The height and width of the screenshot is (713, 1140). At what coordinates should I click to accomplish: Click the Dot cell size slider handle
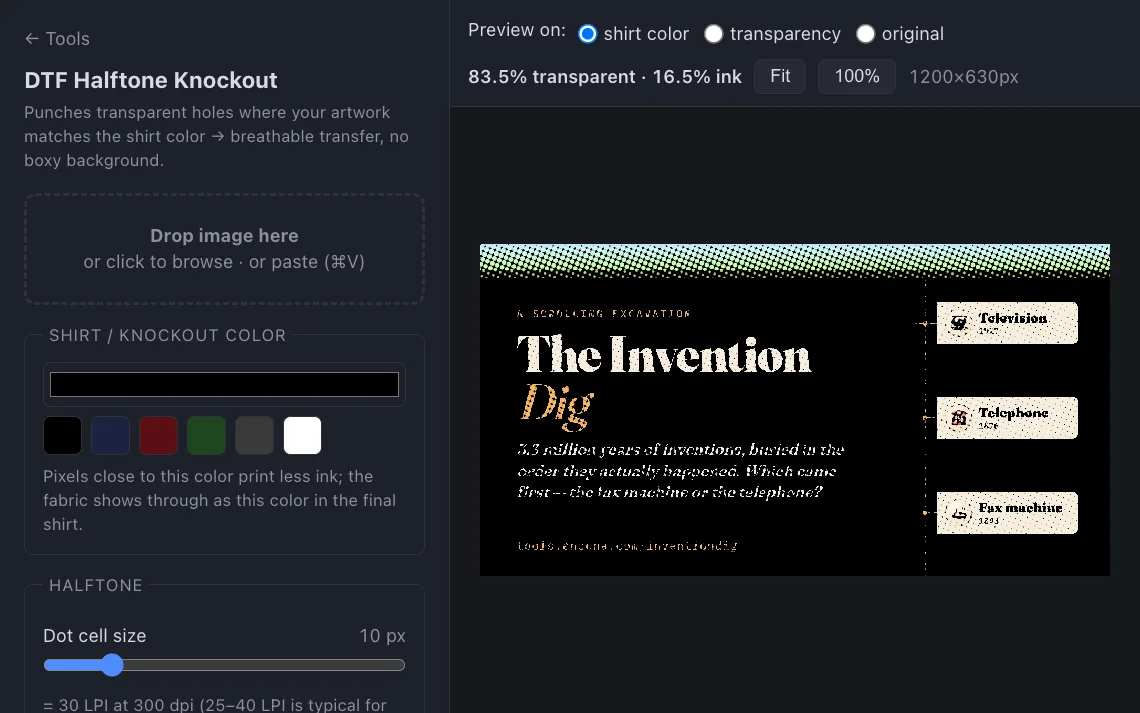click(x=112, y=665)
